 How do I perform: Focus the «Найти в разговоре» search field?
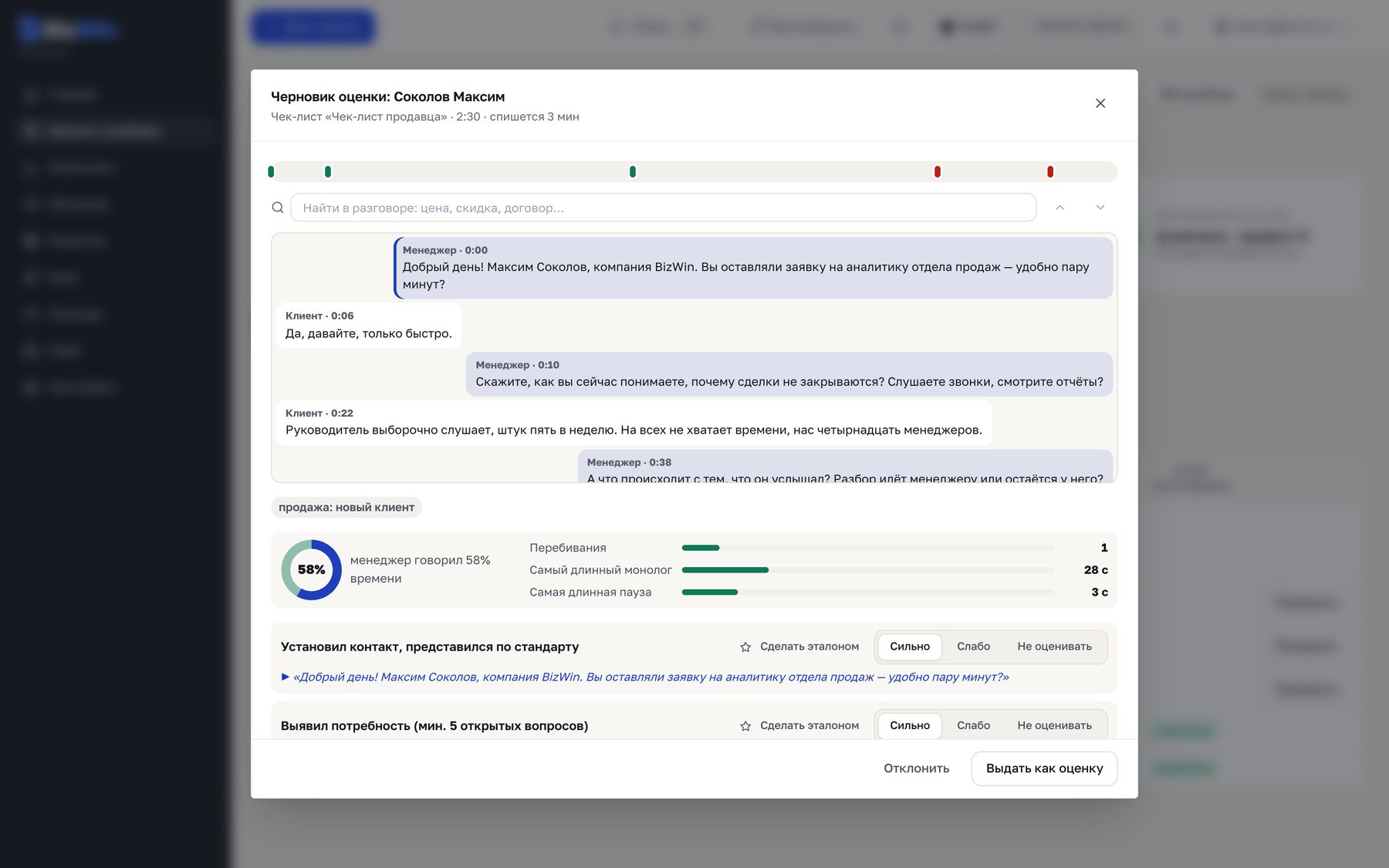663,208
